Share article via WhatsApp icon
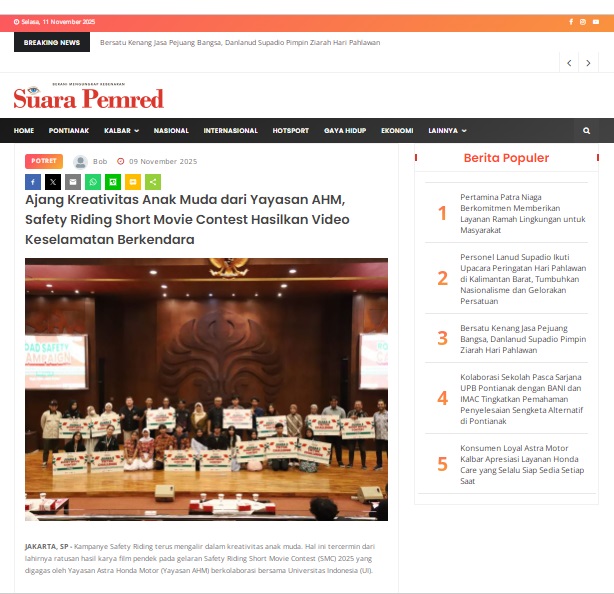This screenshot has height=594, width=614. point(93,182)
